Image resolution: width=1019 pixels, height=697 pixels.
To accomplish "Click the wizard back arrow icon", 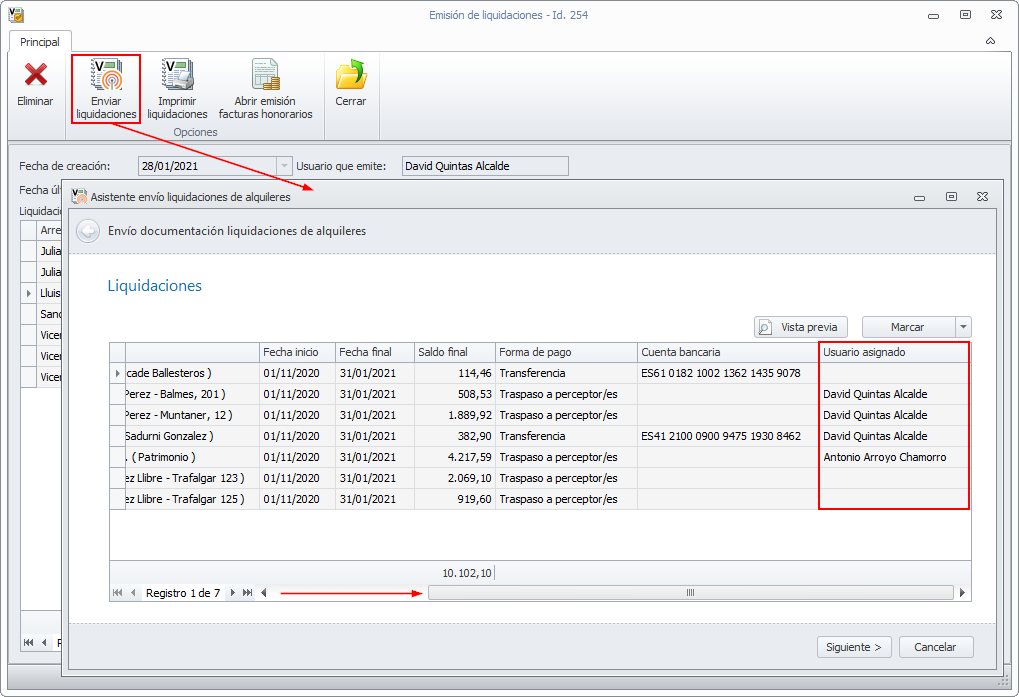I will tap(88, 231).
